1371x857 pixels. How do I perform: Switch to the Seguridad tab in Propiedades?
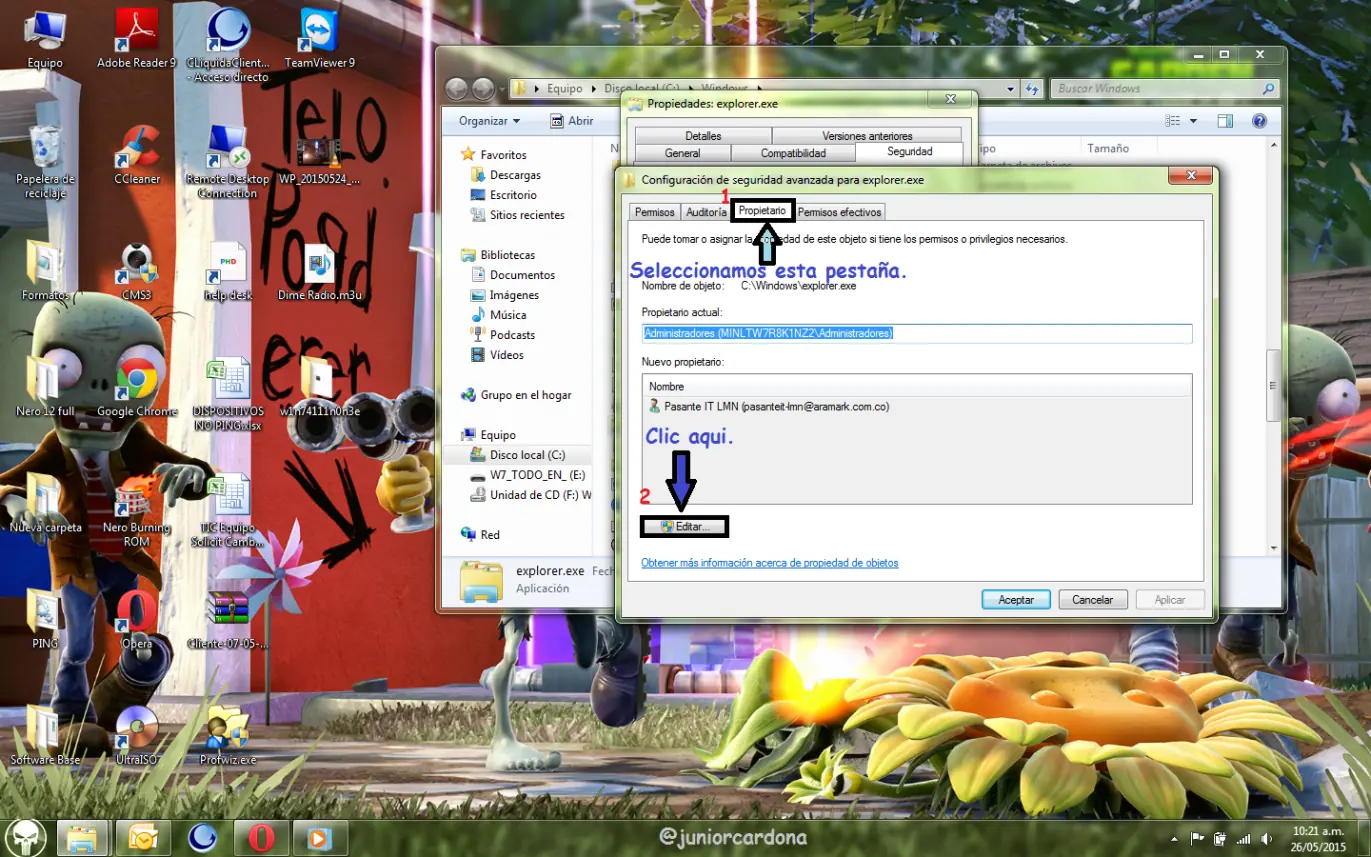pos(909,152)
